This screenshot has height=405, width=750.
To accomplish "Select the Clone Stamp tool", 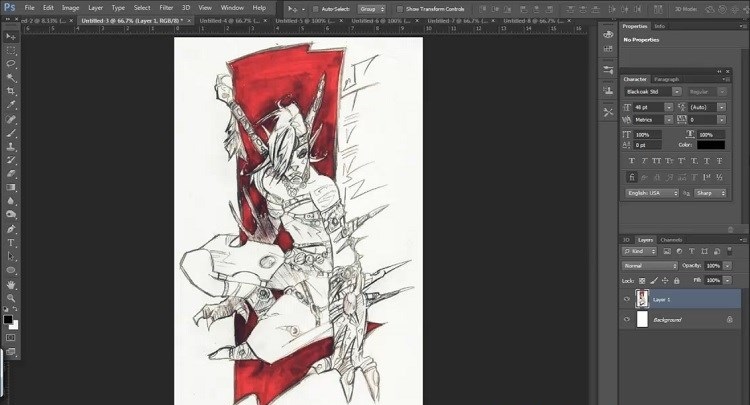I will [11, 147].
